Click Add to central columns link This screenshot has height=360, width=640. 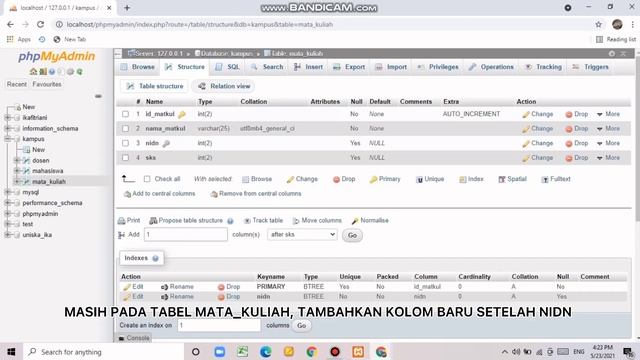160,194
